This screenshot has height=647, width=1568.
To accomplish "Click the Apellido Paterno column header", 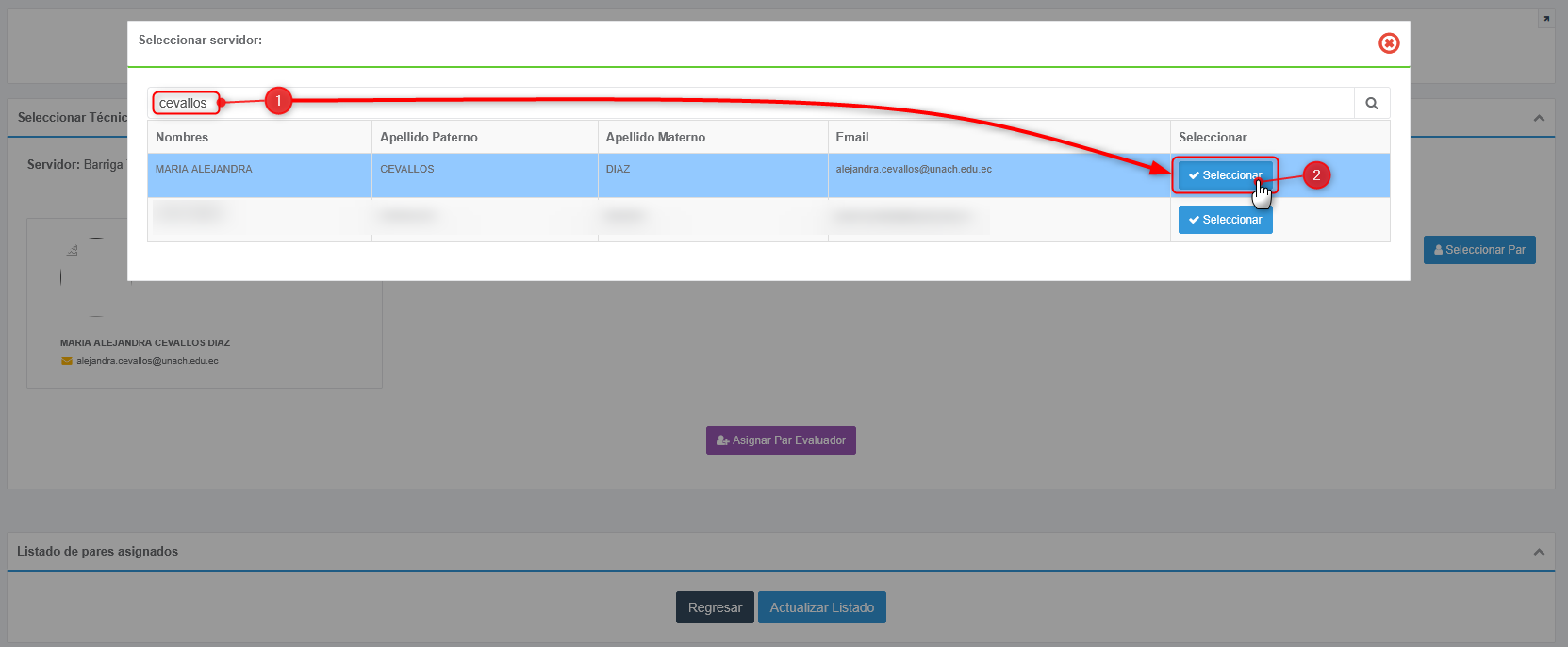I will 428,137.
